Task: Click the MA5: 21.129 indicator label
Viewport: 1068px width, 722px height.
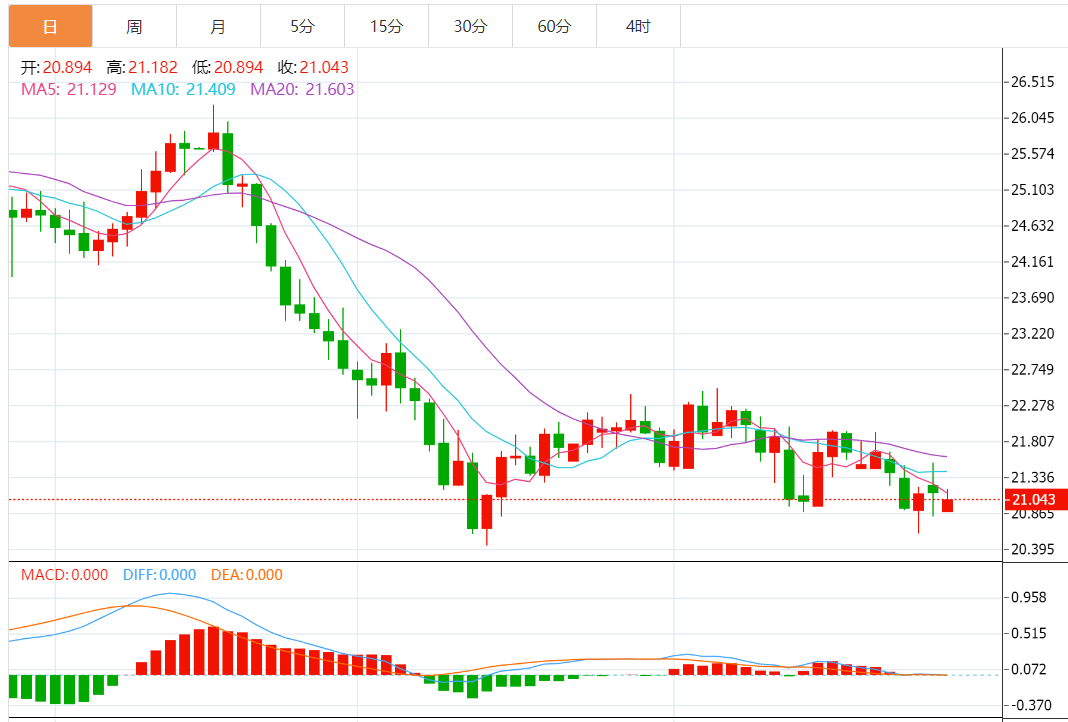Action: click(68, 89)
